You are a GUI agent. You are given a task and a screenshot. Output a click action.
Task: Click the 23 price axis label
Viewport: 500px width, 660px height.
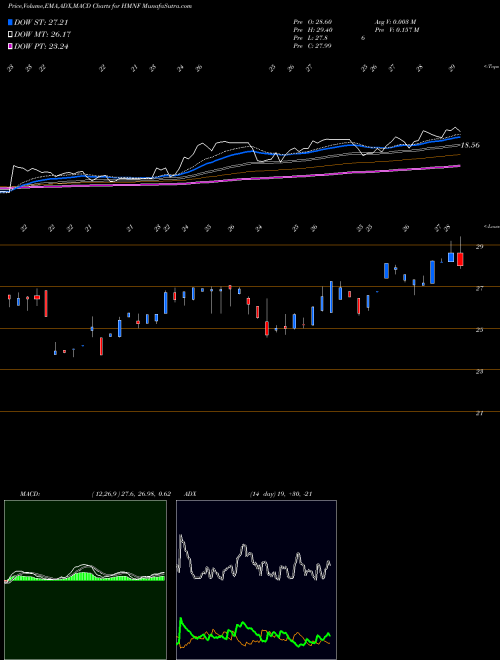[479, 371]
